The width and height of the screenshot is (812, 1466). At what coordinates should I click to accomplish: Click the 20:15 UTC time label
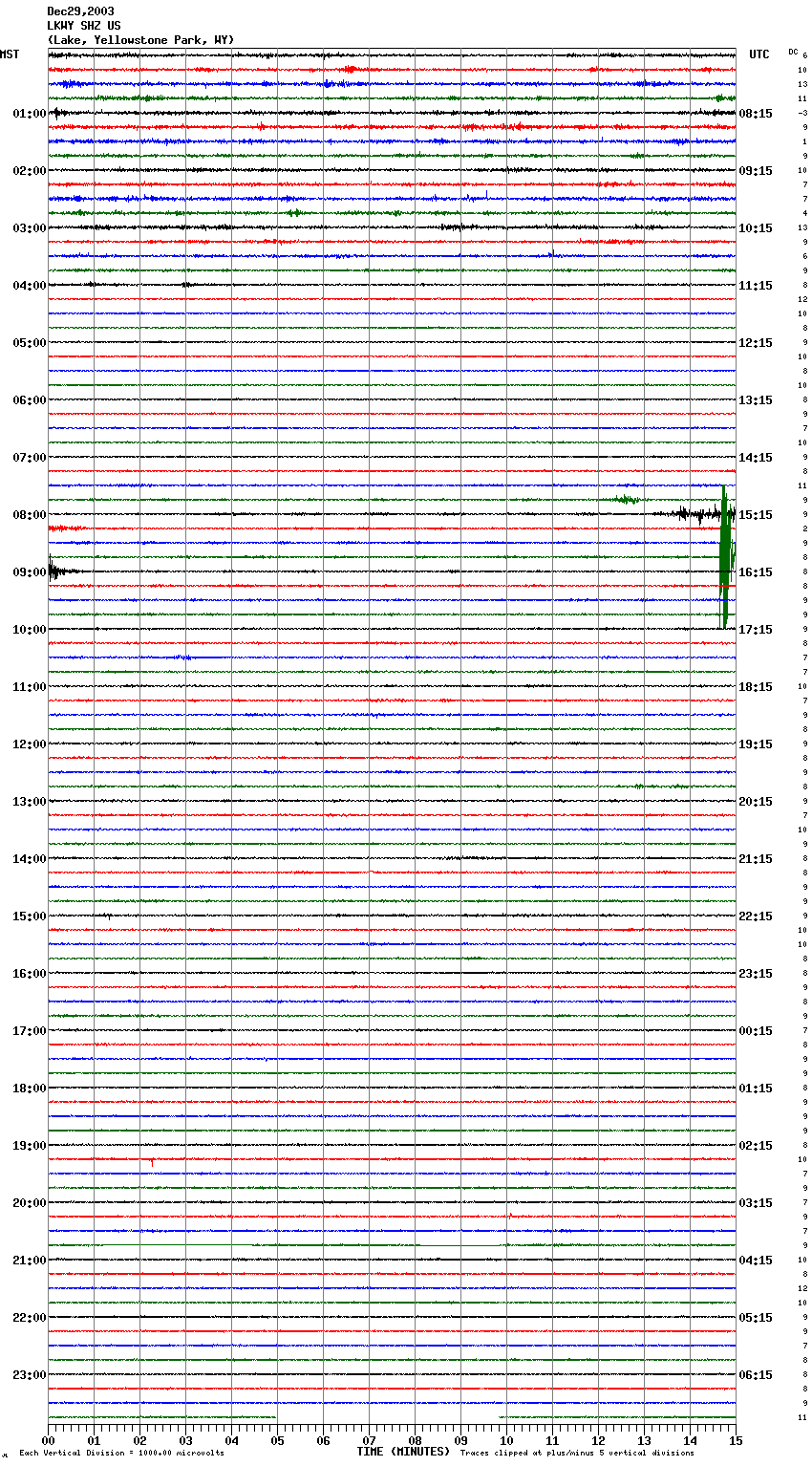click(756, 802)
